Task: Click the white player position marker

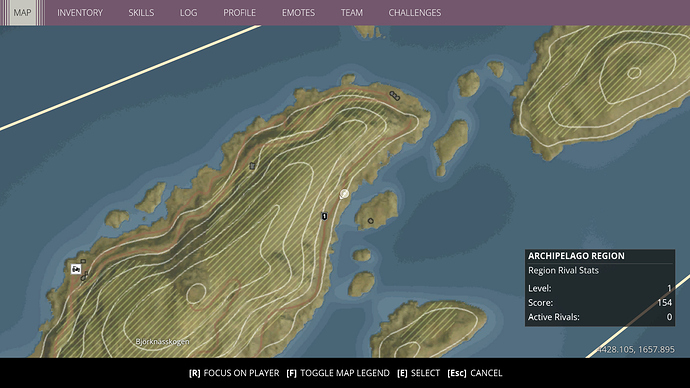Action: coord(345,194)
